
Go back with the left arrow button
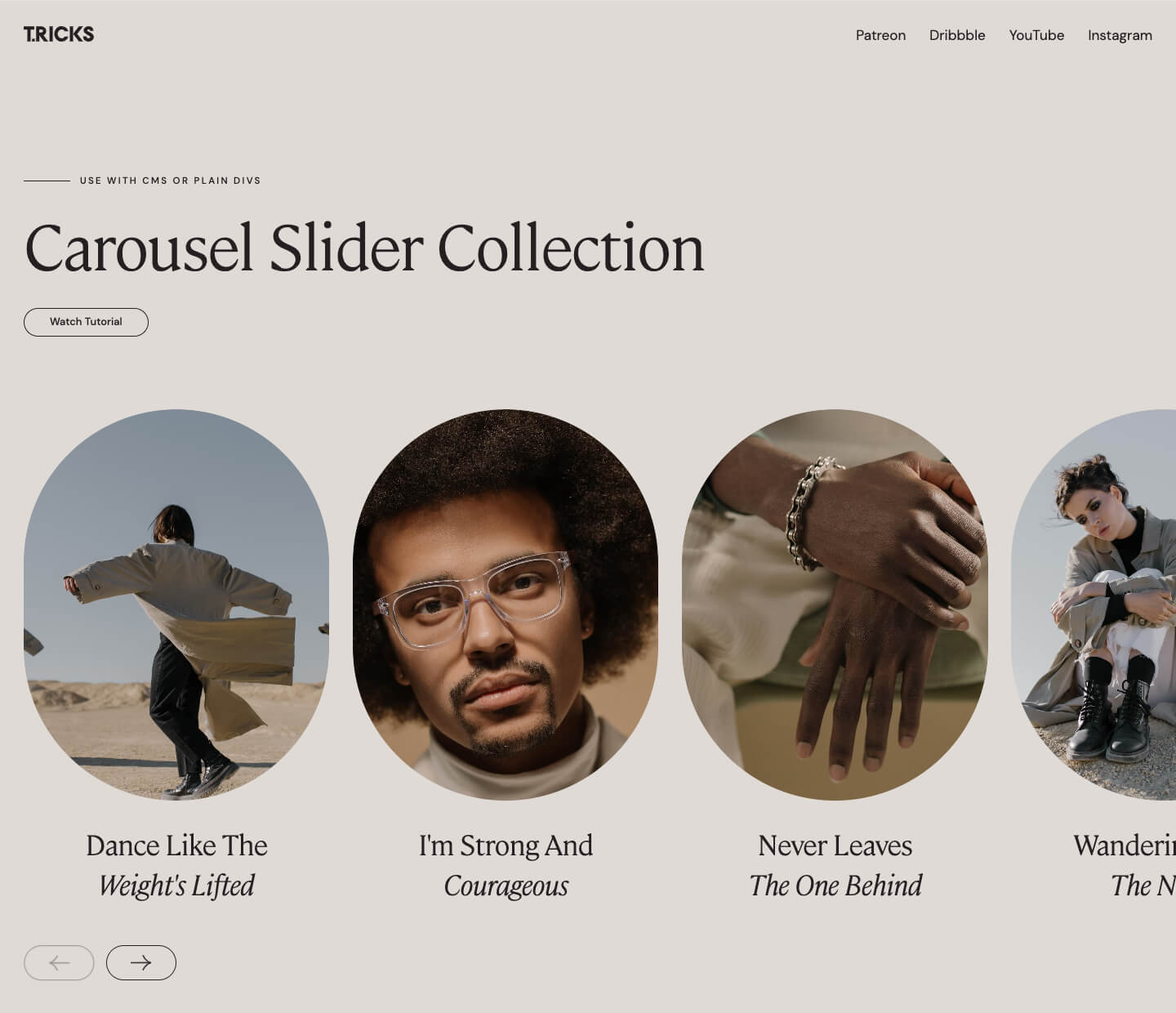[x=59, y=962]
